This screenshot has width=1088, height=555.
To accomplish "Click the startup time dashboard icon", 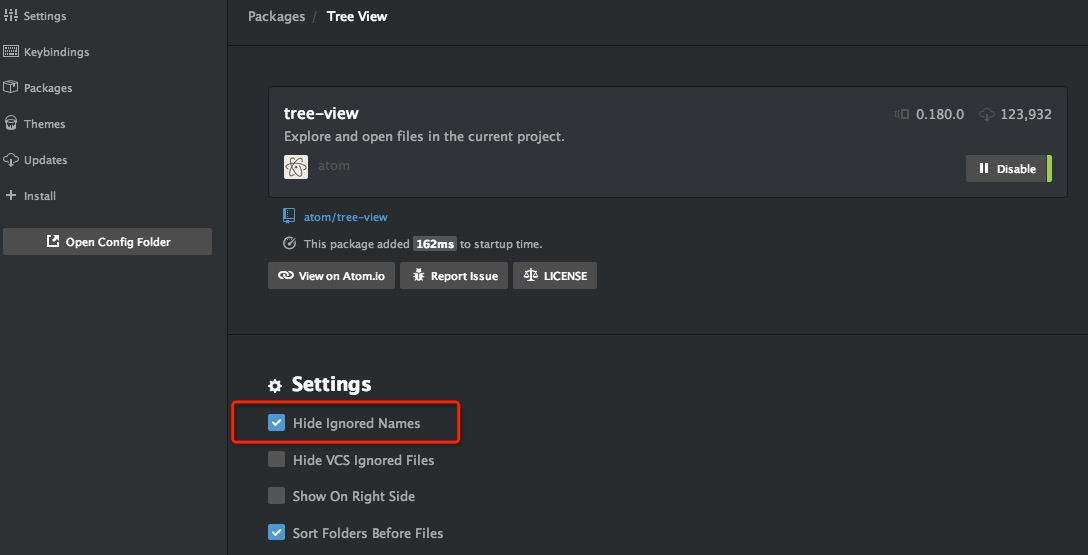I will [289, 244].
